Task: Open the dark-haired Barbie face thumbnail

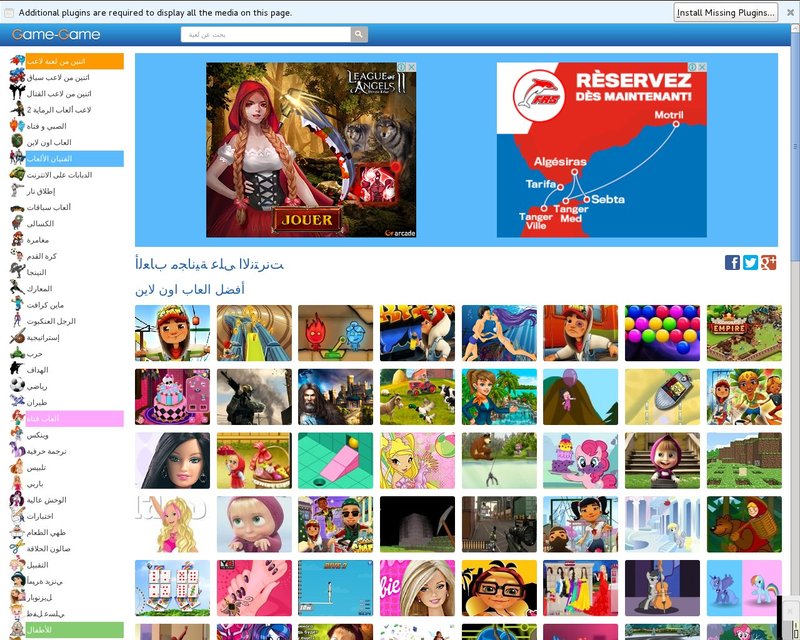Action: (172, 460)
